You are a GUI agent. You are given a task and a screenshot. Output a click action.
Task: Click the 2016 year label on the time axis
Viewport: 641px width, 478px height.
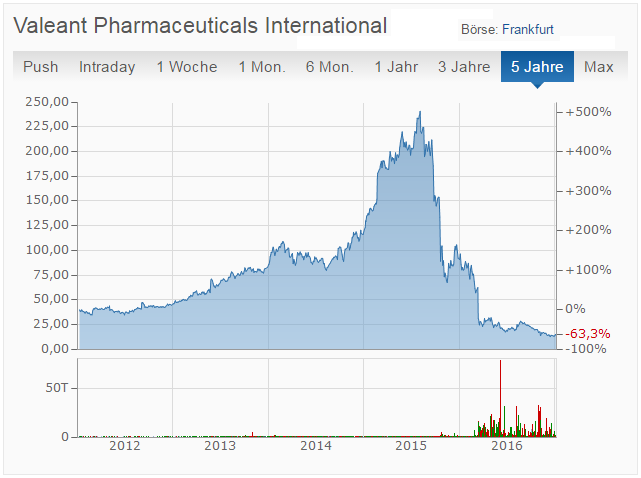click(x=507, y=447)
